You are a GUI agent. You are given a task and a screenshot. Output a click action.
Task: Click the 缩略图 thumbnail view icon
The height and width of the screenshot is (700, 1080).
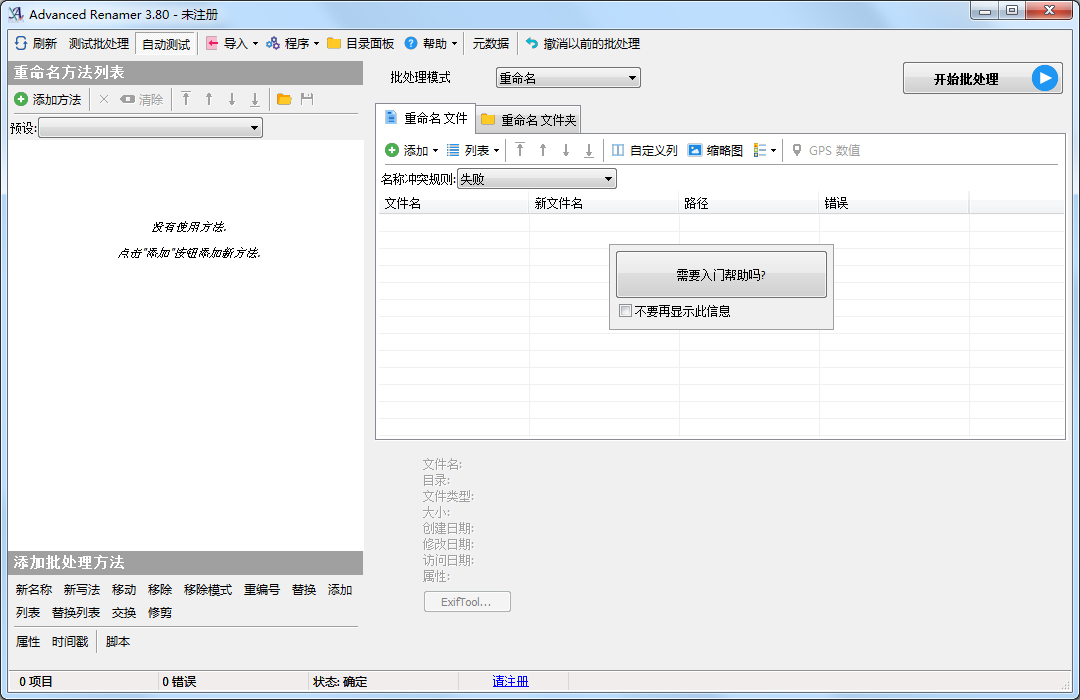click(695, 151)
